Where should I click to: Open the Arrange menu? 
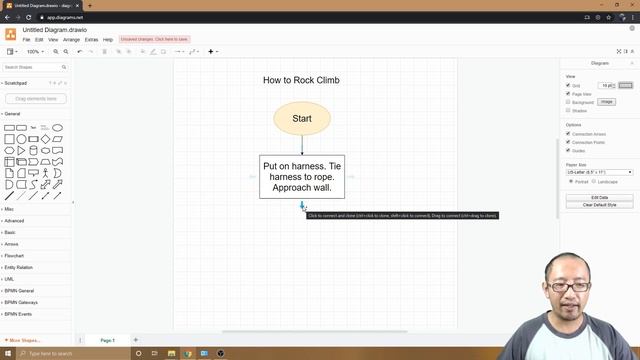[71, 40]
